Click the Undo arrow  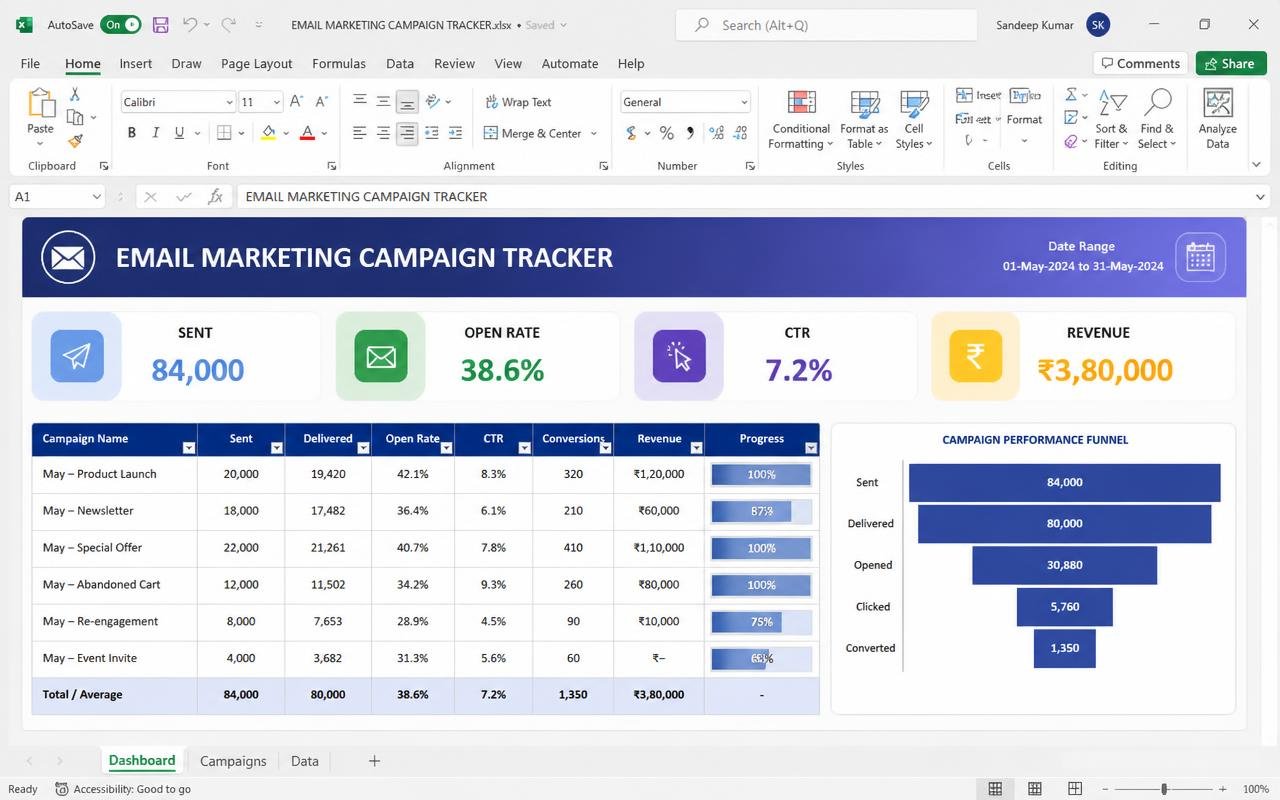(x=190, y=25)
